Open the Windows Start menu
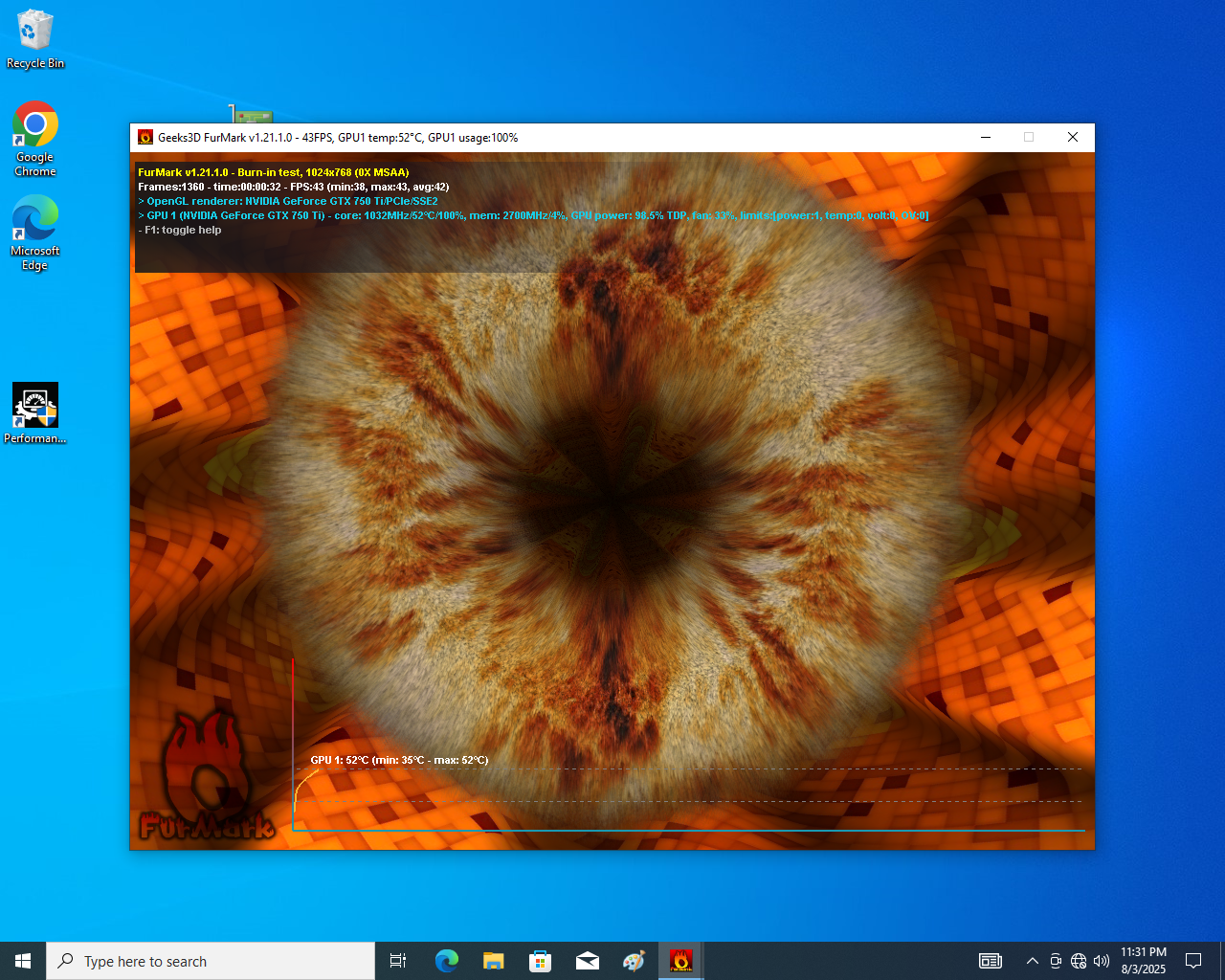The height and width of the screenshot is (980, 1225). coord(23,961)
